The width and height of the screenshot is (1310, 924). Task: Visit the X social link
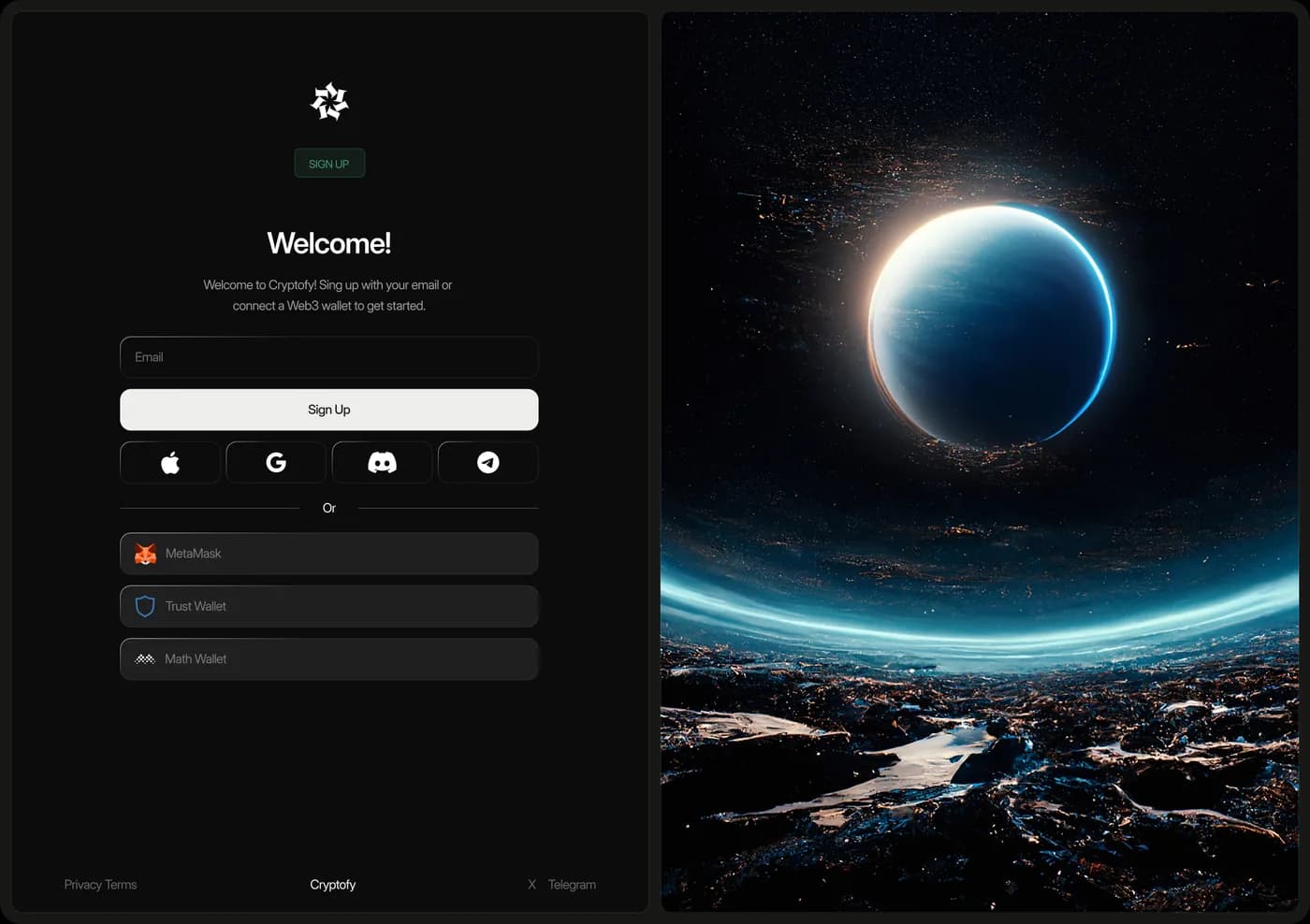(531, 885)
